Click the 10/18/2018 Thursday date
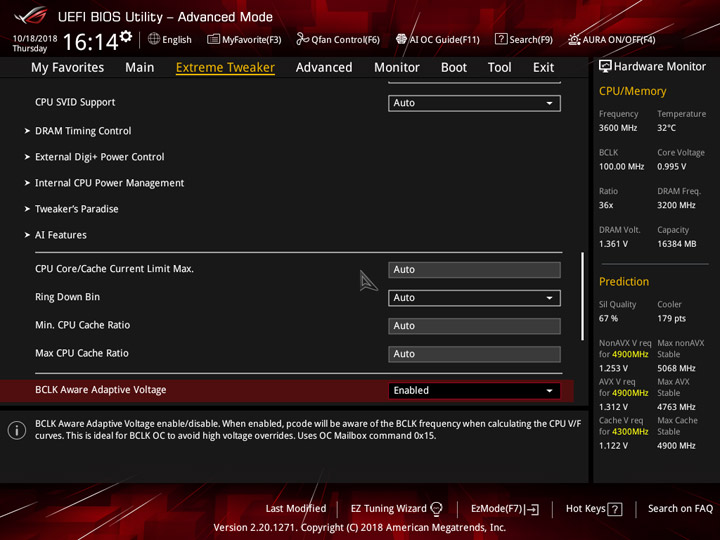720x540 pixels. coord(34,43)
